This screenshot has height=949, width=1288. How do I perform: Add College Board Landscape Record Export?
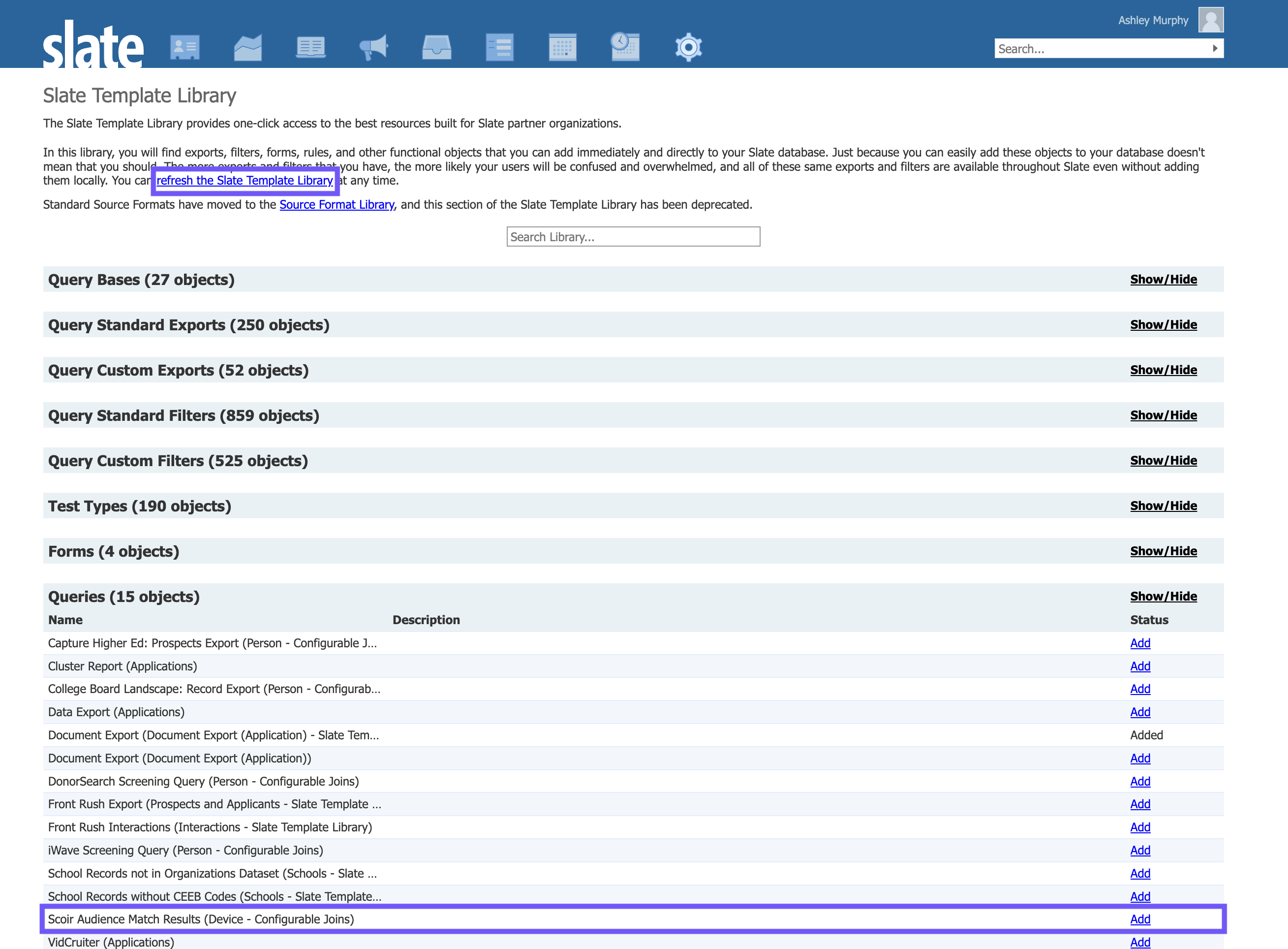1140,689
